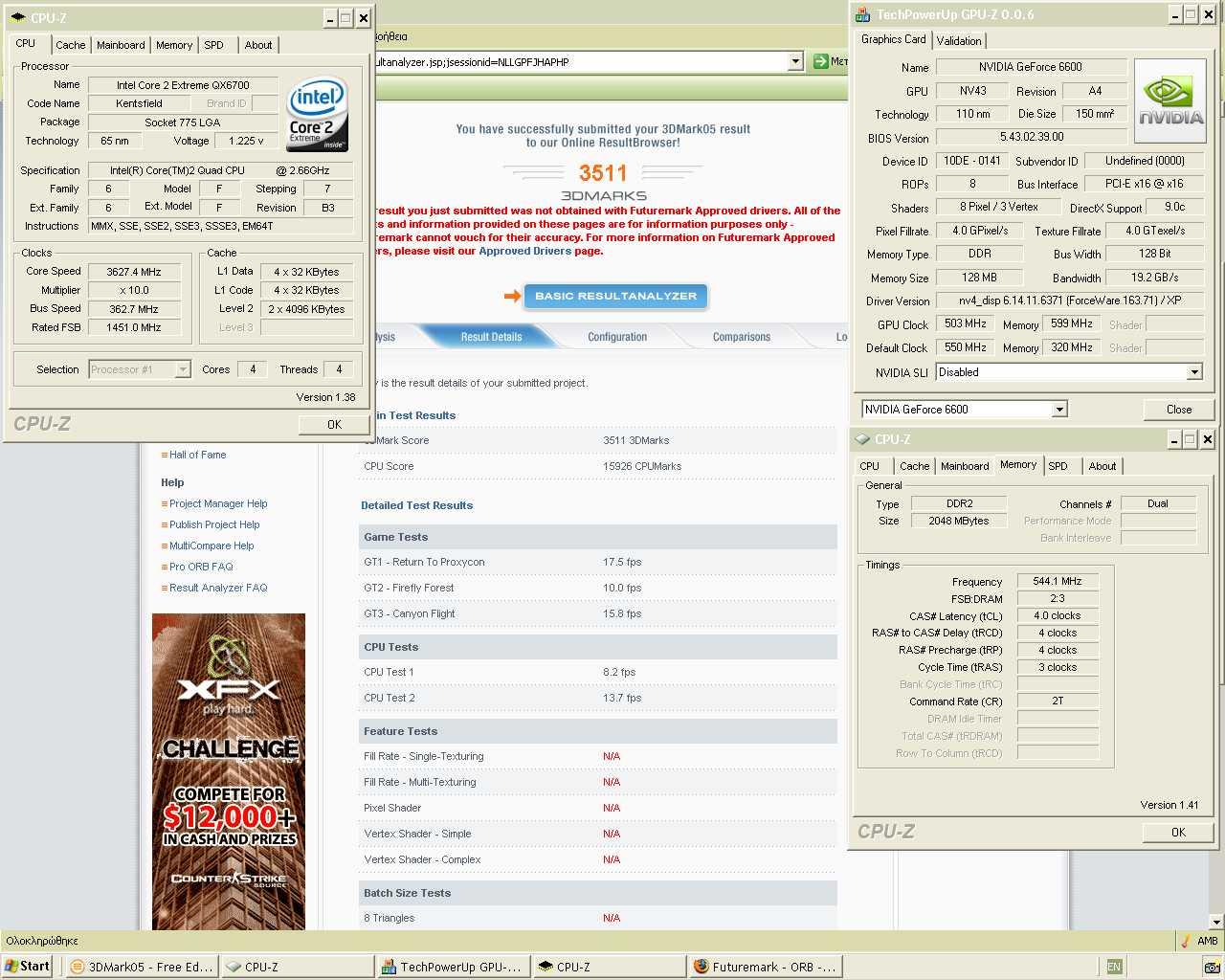Open the Mainboard tab in top-left CPU-Z
The height and width of the screenshot is (980, 1225).
[121, 45]
